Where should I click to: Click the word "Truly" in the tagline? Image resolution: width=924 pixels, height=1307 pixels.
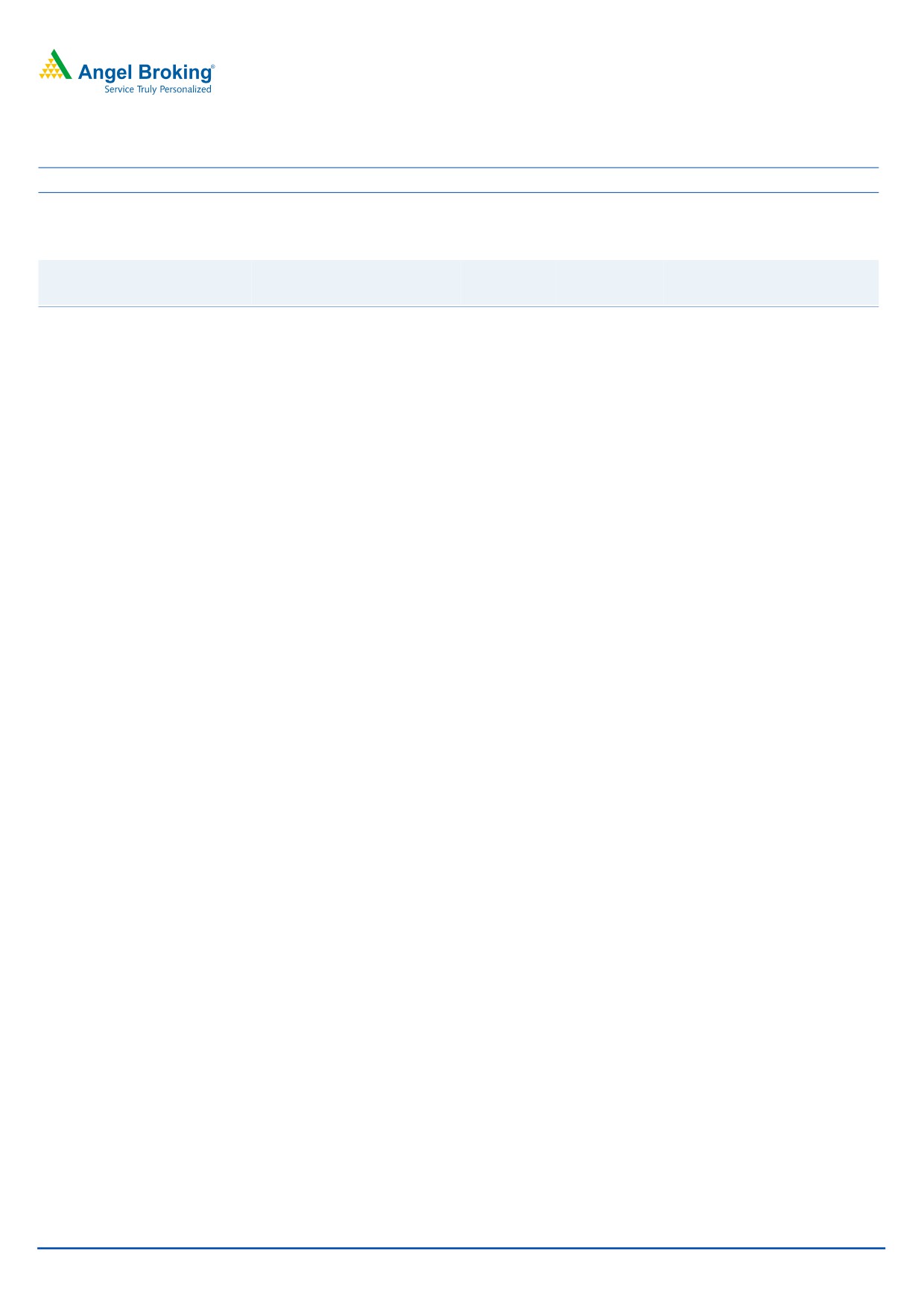[147, 89]
